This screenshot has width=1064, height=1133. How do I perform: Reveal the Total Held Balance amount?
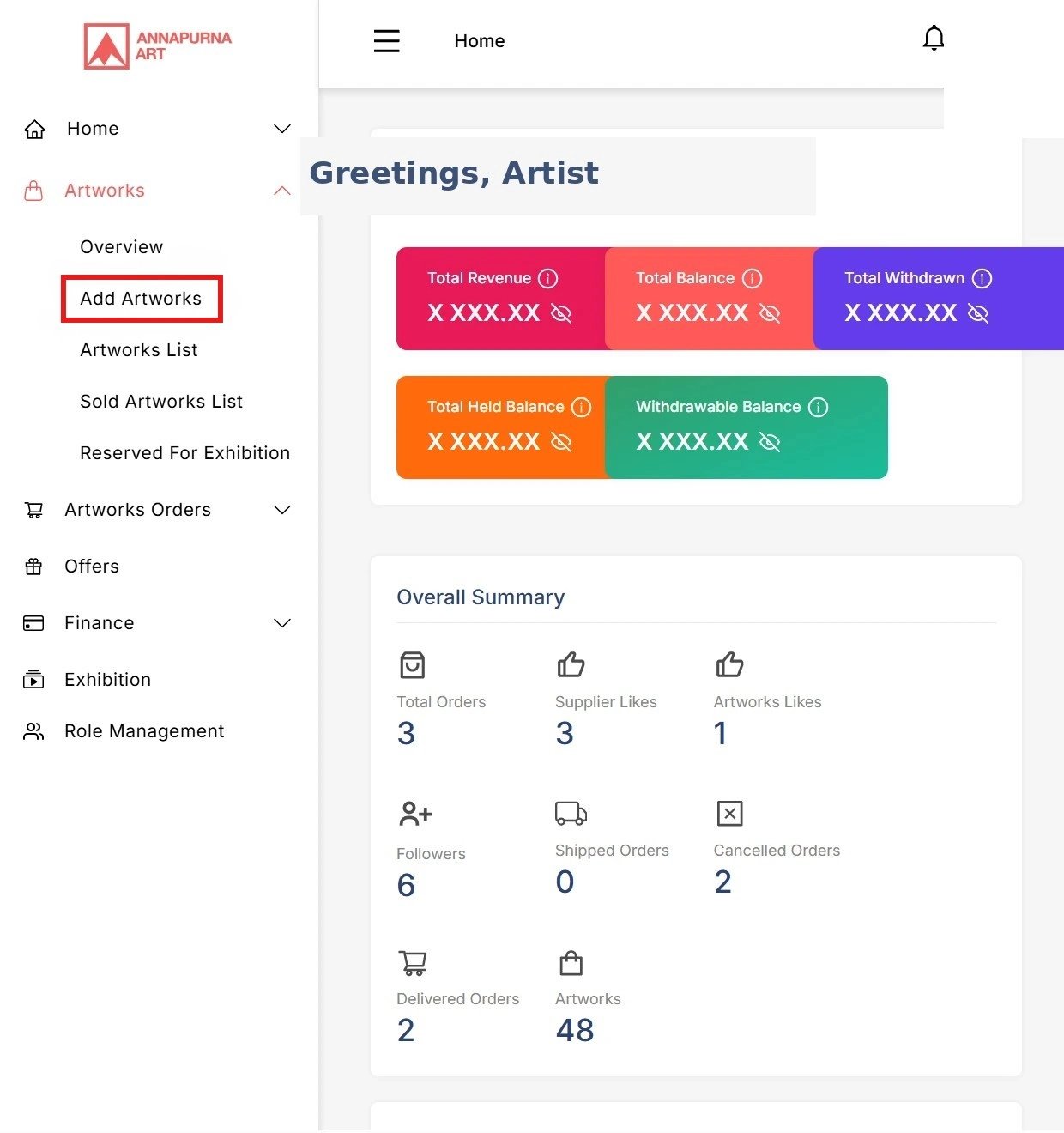click(561, 442)
